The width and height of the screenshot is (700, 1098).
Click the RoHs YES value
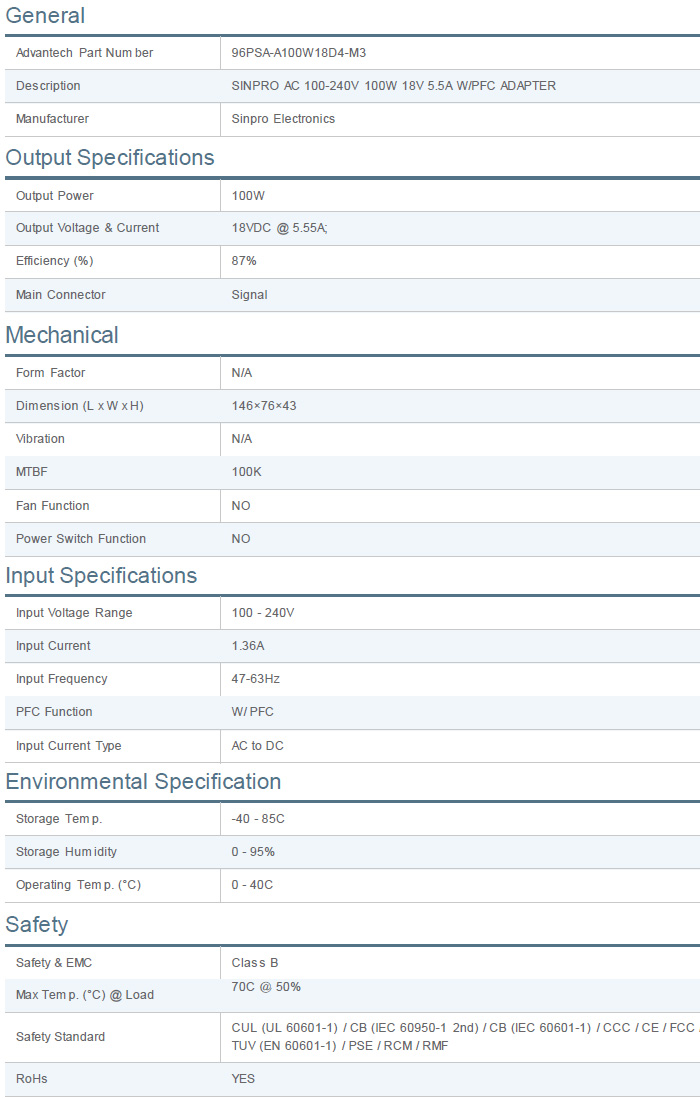click(x=243, y=1079)
